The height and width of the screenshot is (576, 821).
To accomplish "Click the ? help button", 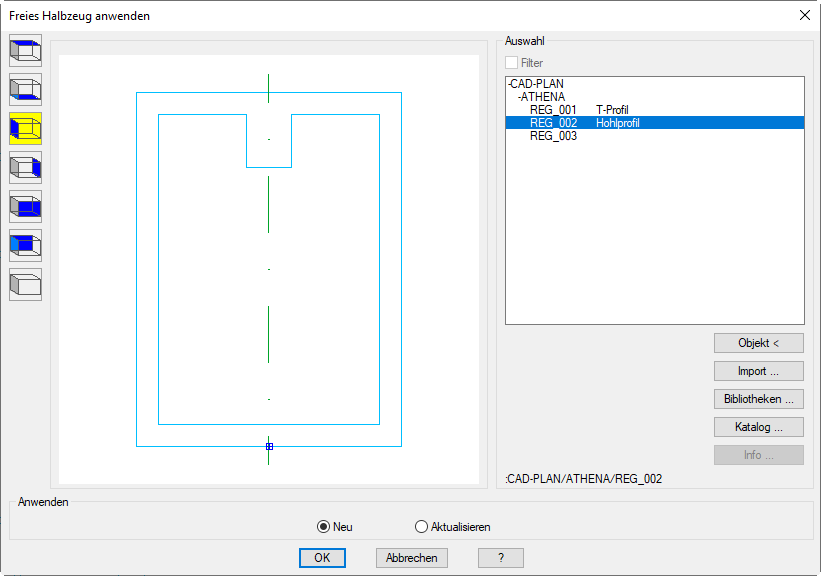I will click(x=500, y=558).
